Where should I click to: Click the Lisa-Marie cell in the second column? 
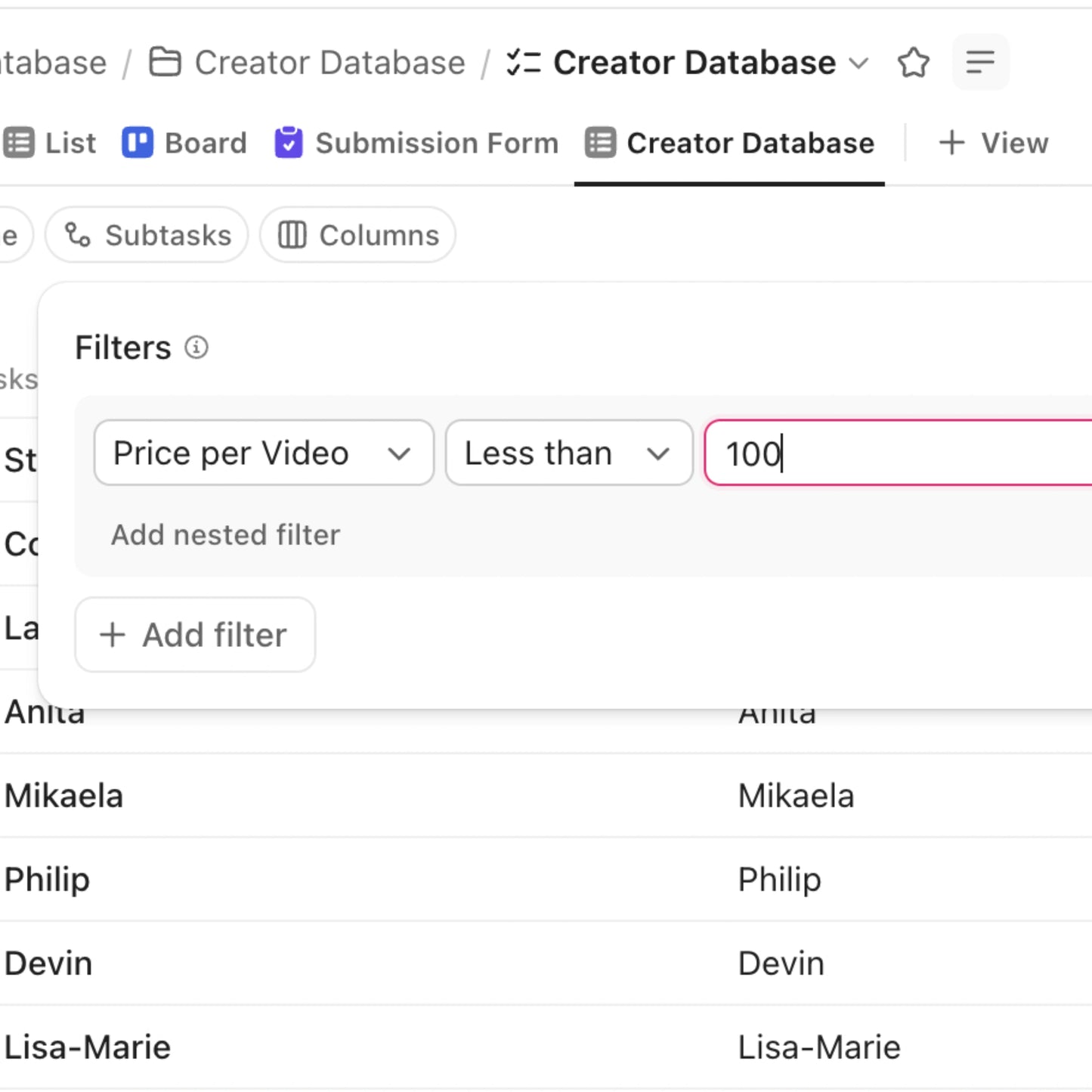coord(819,1047)
